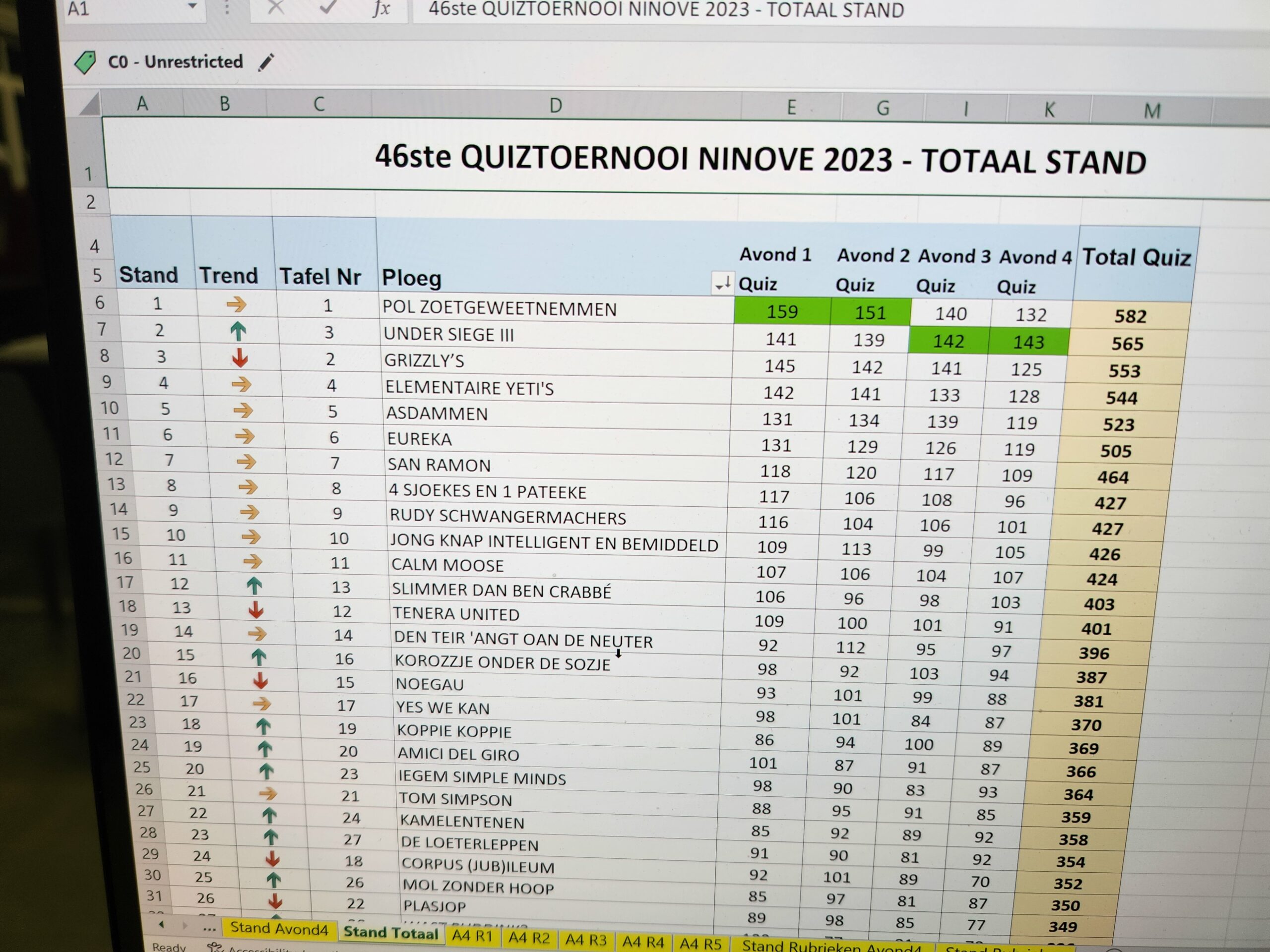Select the green-highlighted 159 score cell
Image resolution: width=1270 pixels, height=952 pixels.
pyautogui.click(x=782, y=311)
